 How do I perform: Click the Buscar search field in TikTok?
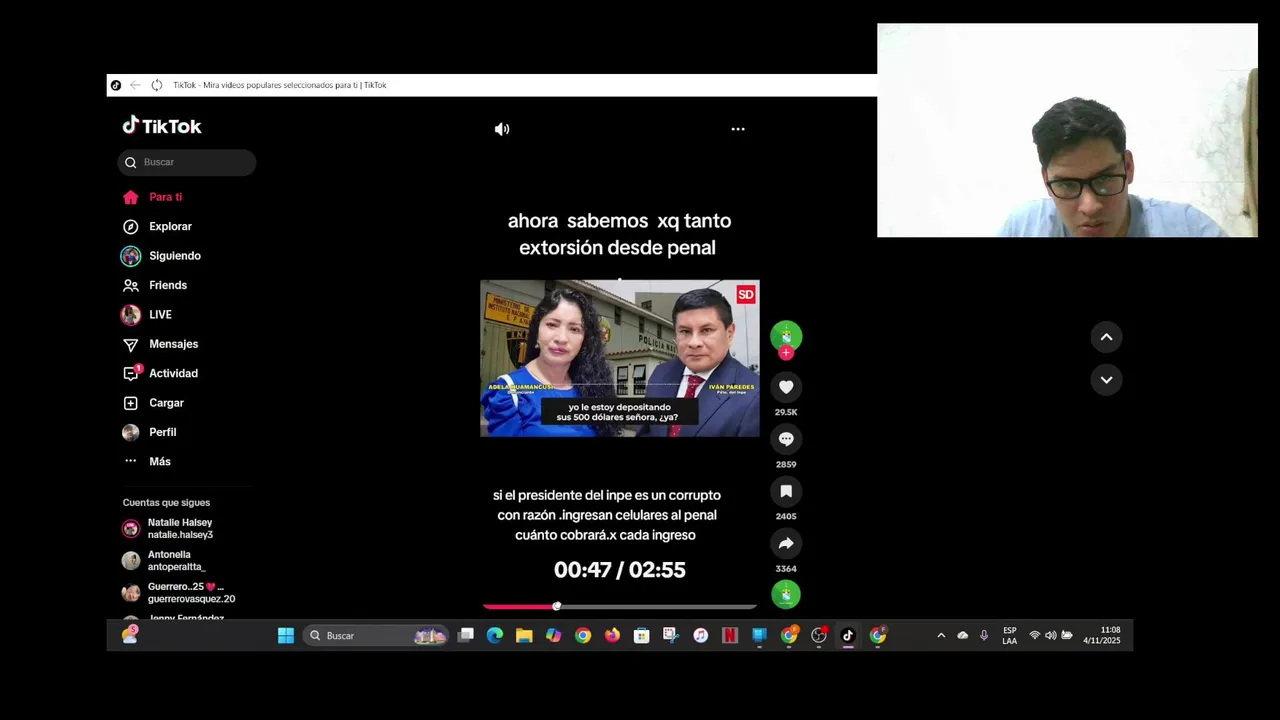pyautogui.click(x=187, y=162)
